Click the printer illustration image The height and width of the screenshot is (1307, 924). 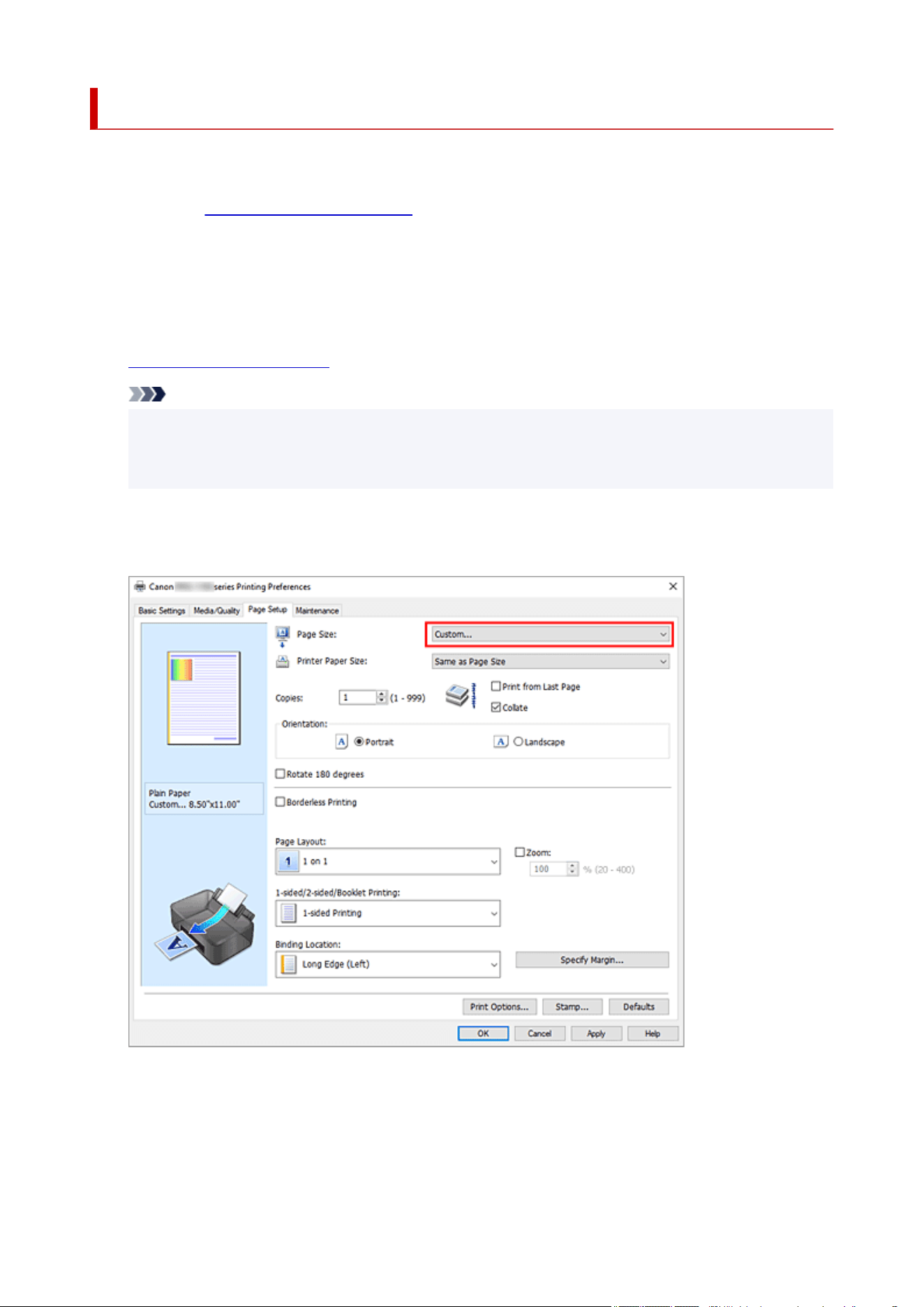pos(204,923)
